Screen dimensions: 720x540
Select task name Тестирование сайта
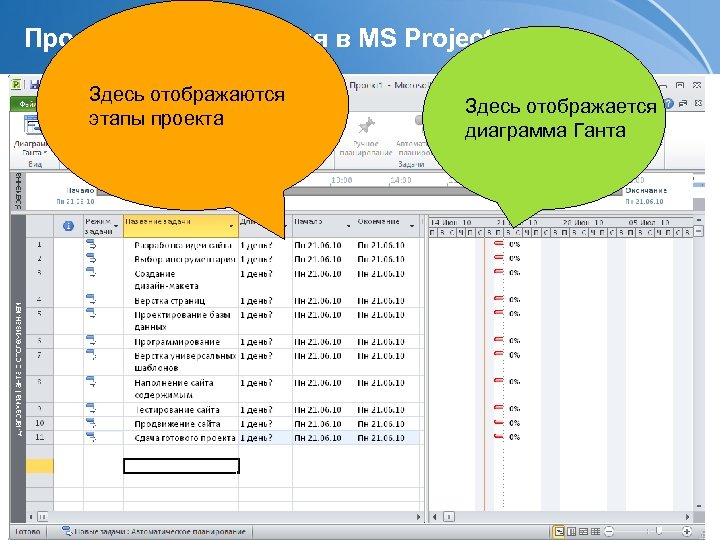(177, 410)
